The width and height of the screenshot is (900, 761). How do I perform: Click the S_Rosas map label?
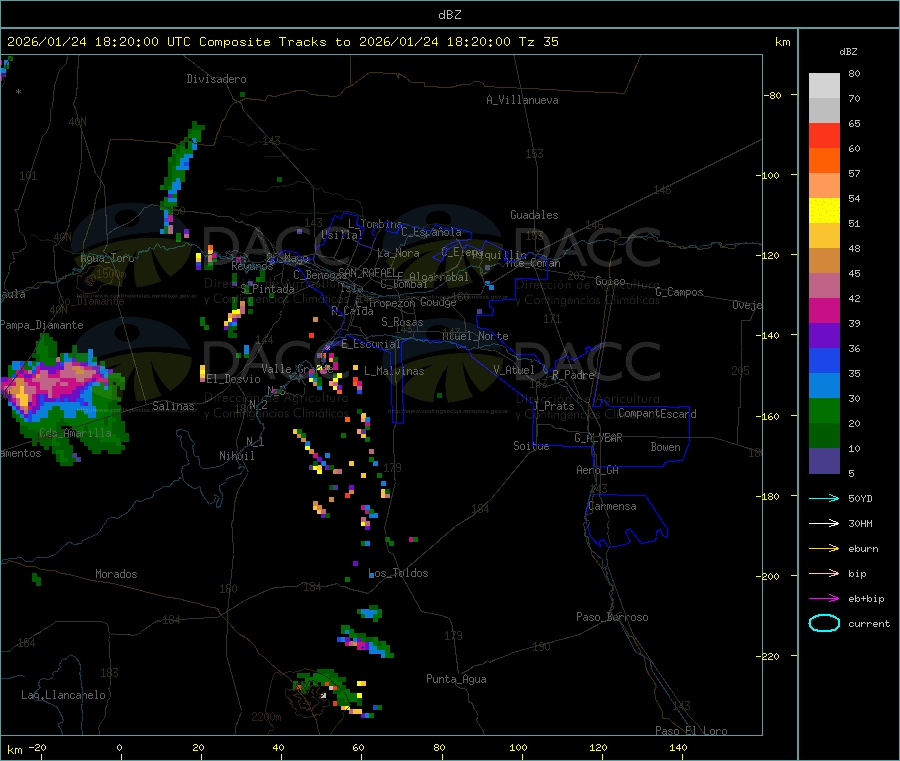[x=402, y=322]
